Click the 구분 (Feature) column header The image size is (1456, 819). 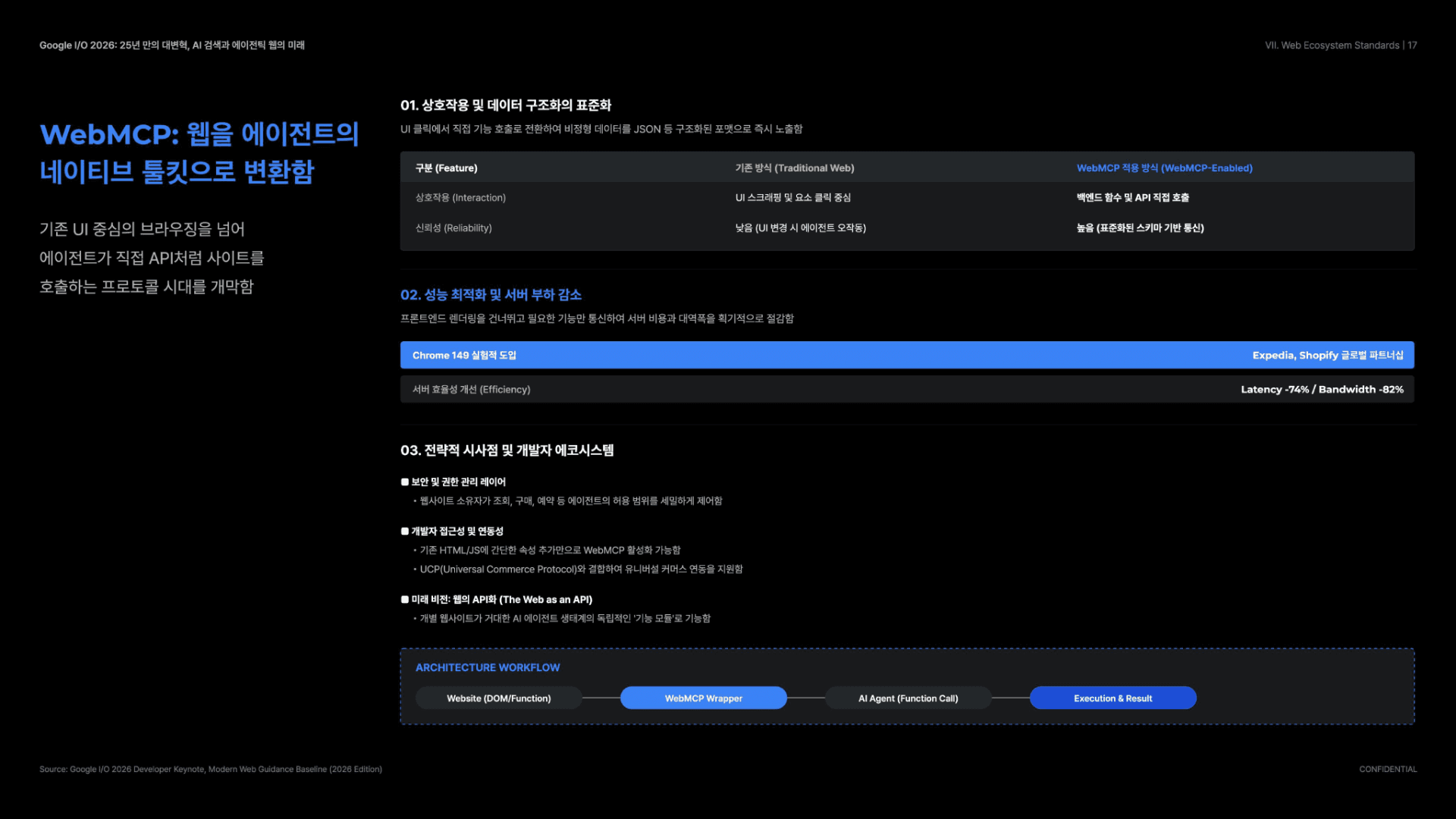pos(446,168)
